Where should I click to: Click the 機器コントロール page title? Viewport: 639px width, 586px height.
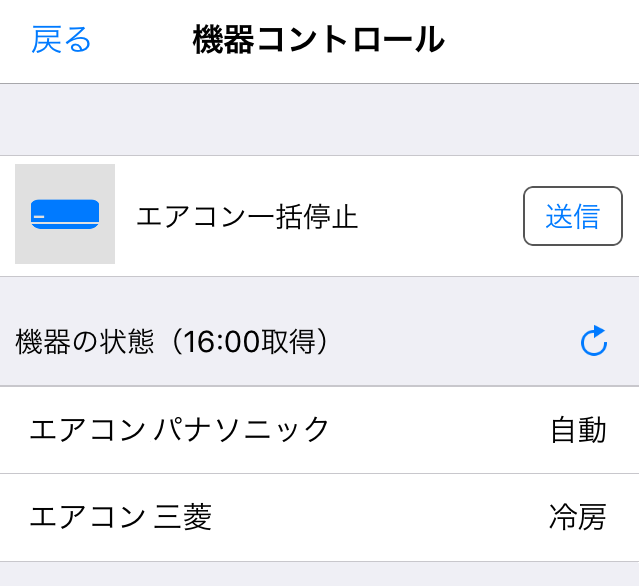click(318, 40)
